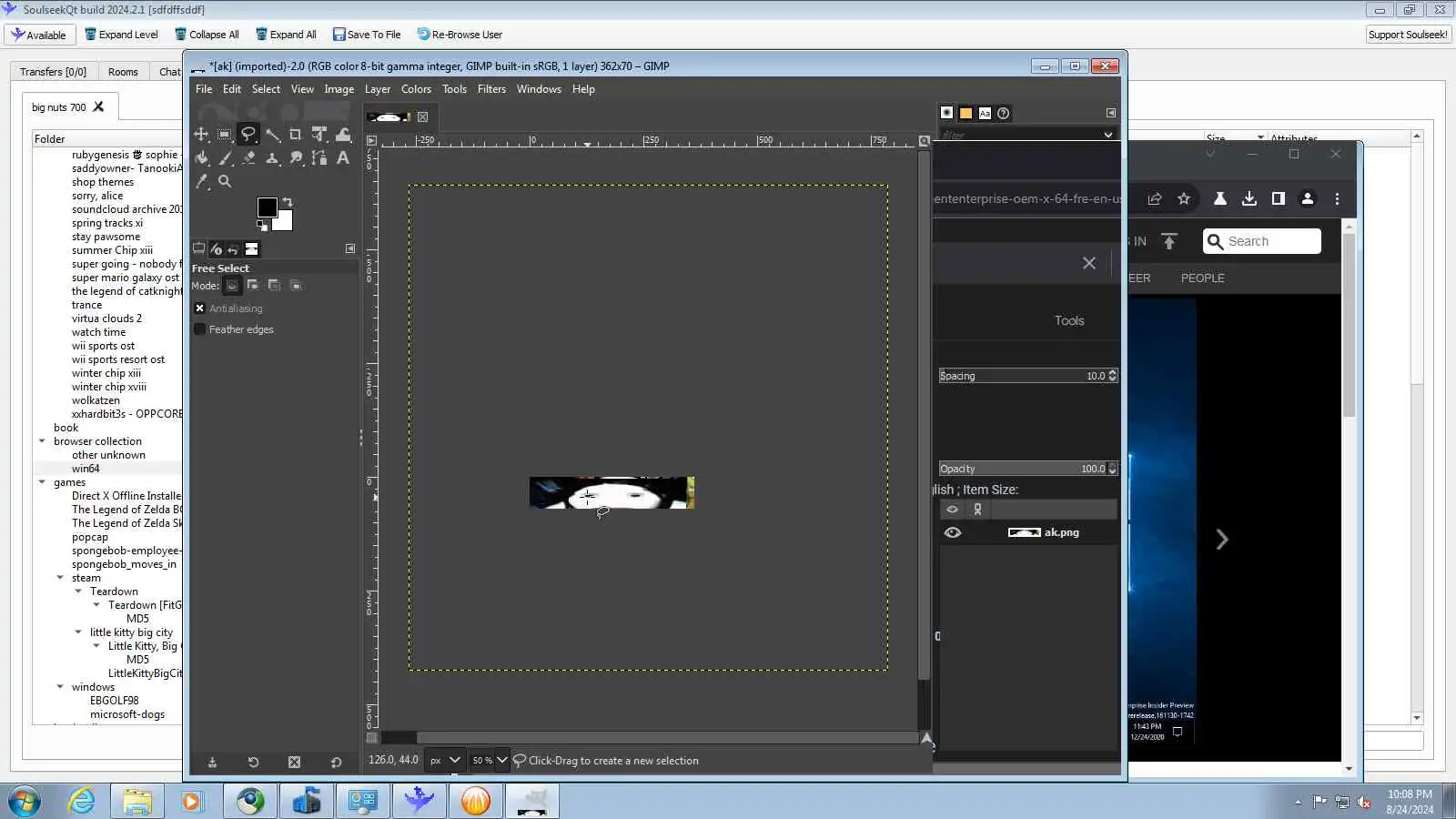The width and height of the screenshot is (1456, 819).
Task: Set Free Select mode to add
Action: click(253, 286)
